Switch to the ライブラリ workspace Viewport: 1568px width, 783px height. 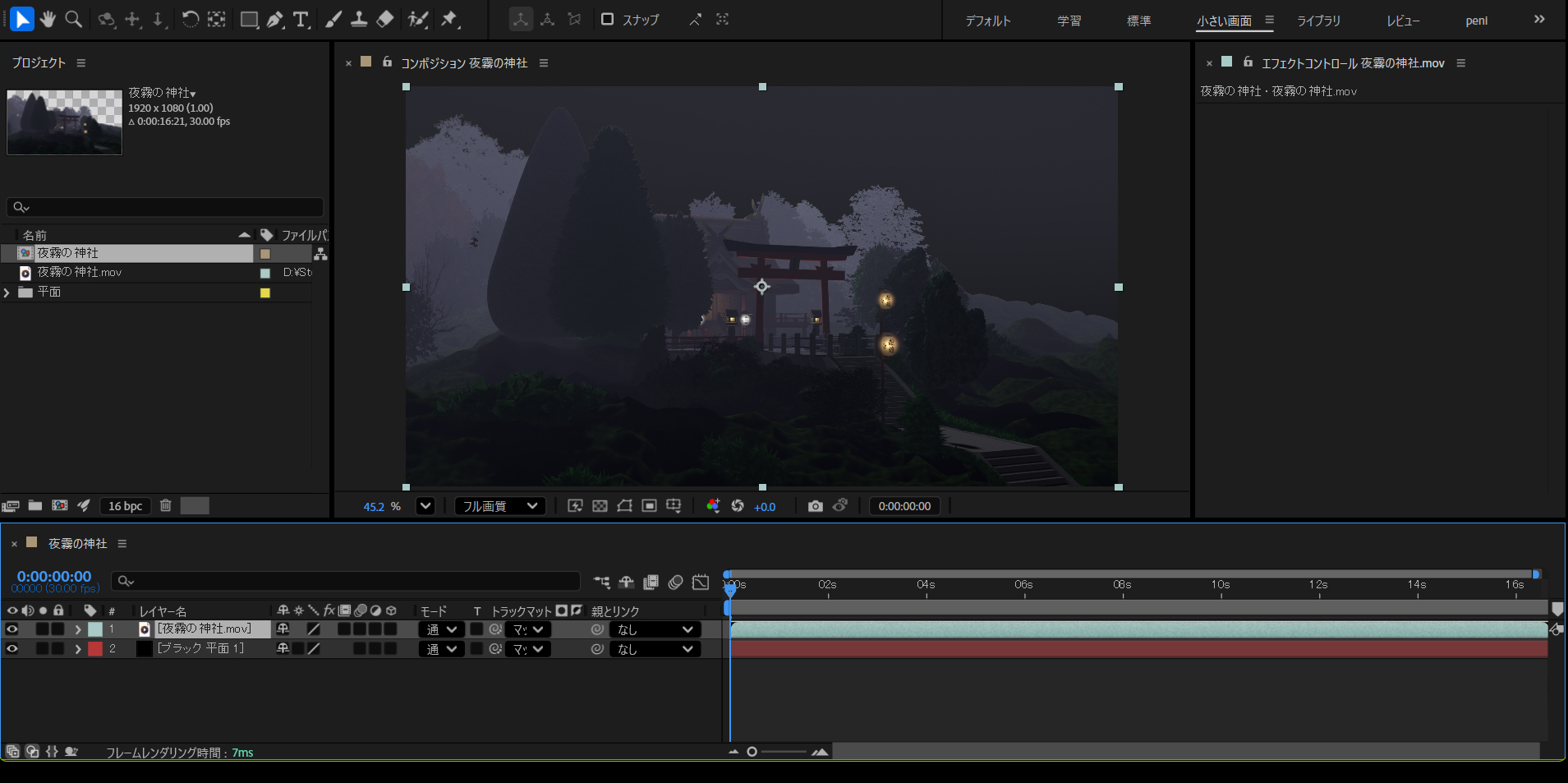[1318, 21]
